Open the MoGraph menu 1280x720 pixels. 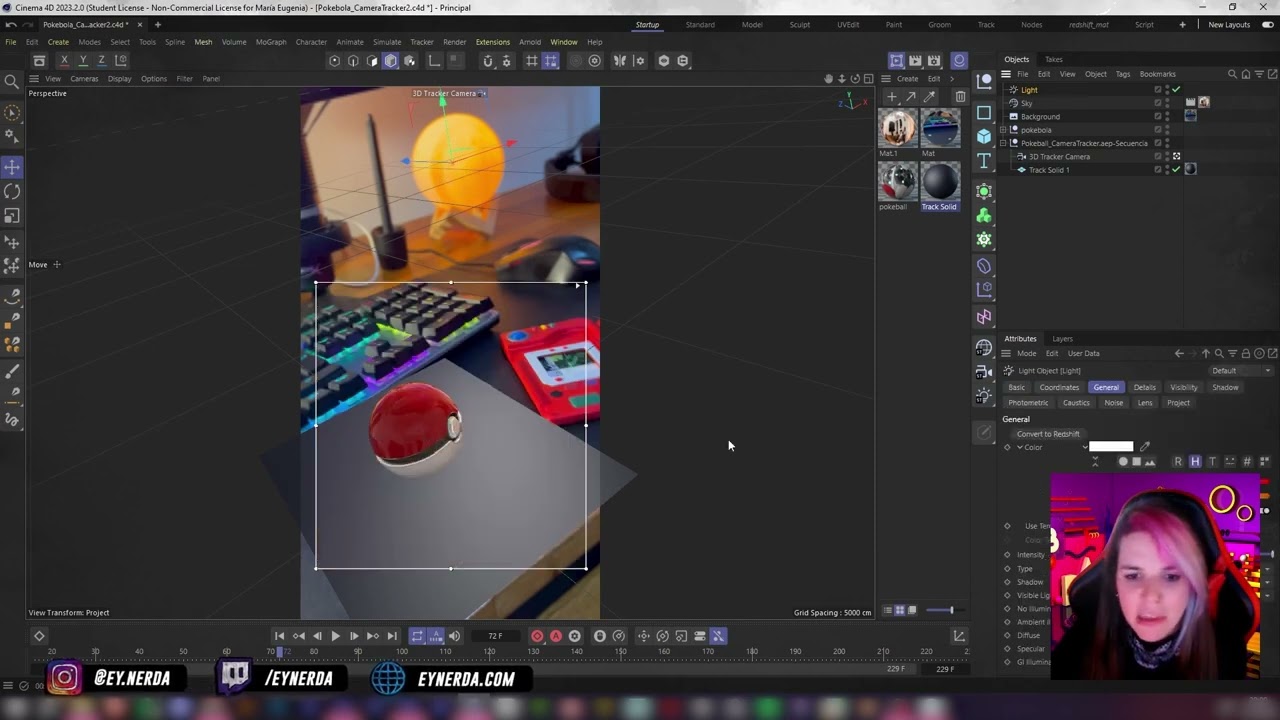tap(271, 42)
